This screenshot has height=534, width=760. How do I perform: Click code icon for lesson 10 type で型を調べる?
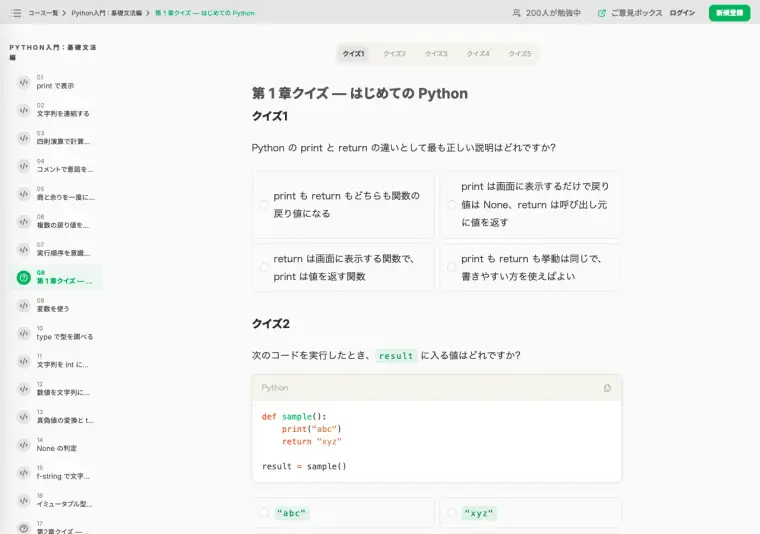(23, 333)
